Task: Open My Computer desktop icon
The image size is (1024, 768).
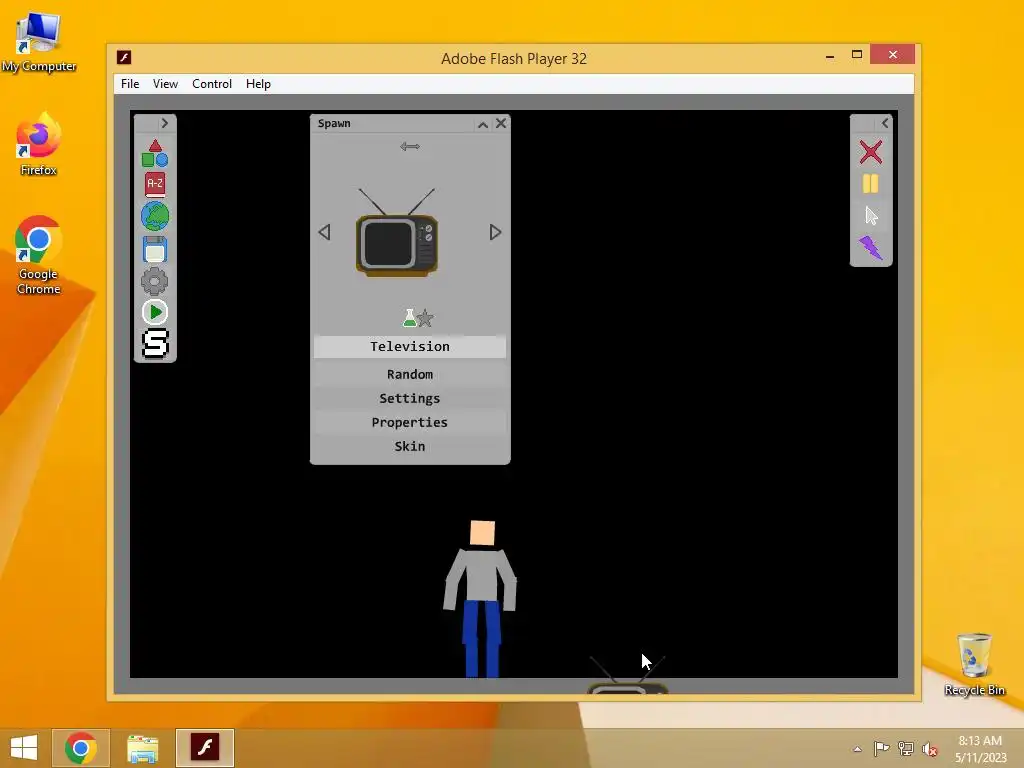Action: (39, 42)
